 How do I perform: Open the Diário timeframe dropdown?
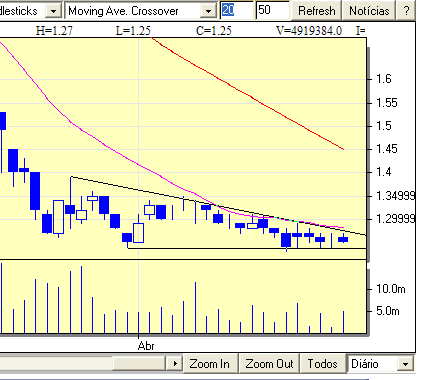[405, 364]
